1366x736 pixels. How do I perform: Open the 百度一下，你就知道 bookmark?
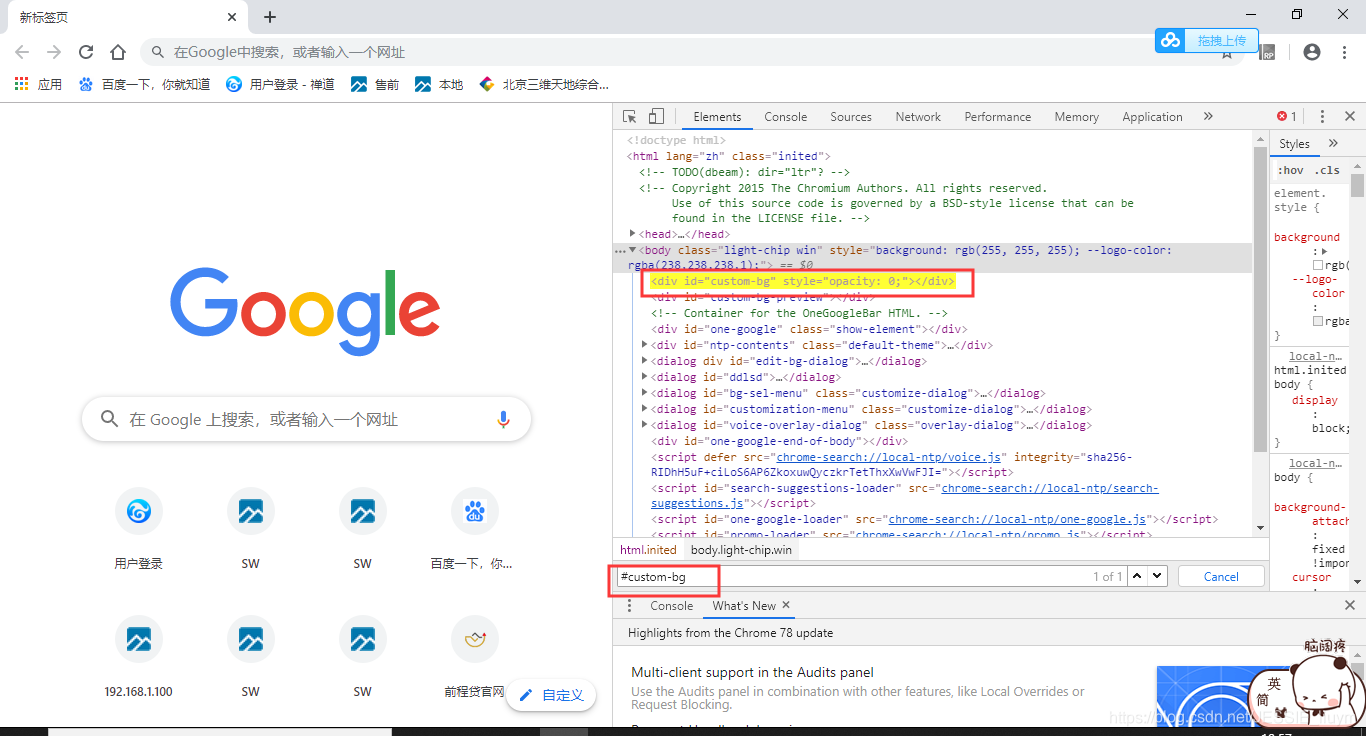(x=144, y=84)
